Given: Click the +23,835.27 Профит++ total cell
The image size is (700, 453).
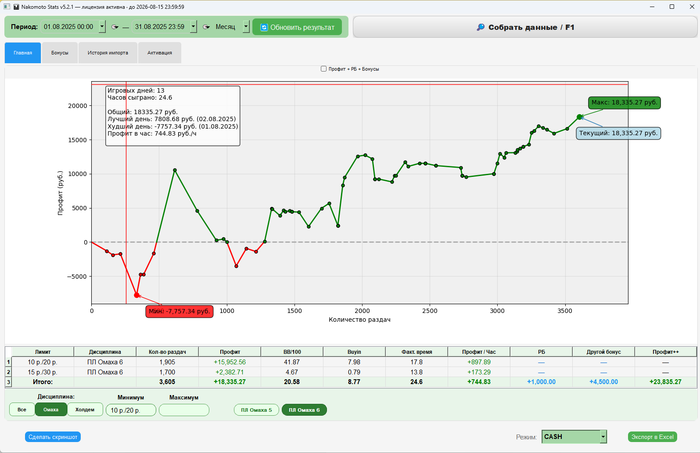Looking at the screenshot, I should [666, 382].
